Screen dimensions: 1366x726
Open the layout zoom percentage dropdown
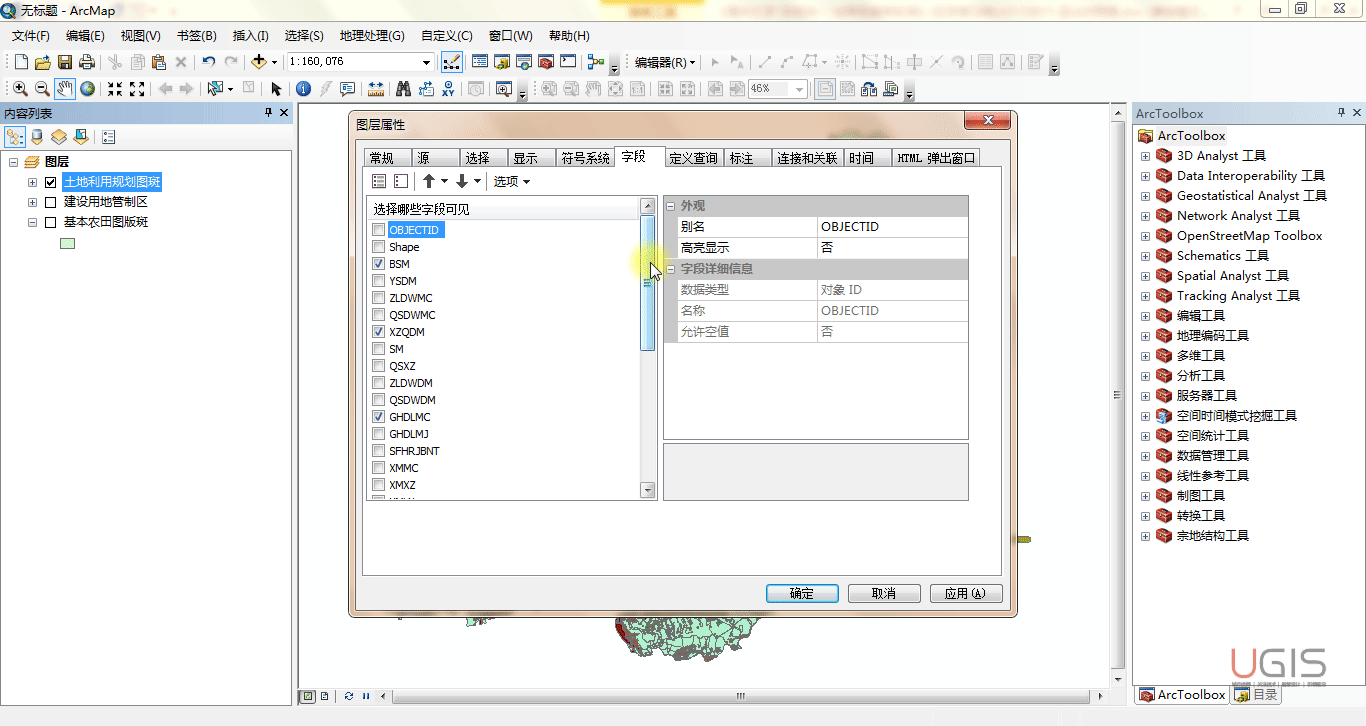(x=800, y=89)
